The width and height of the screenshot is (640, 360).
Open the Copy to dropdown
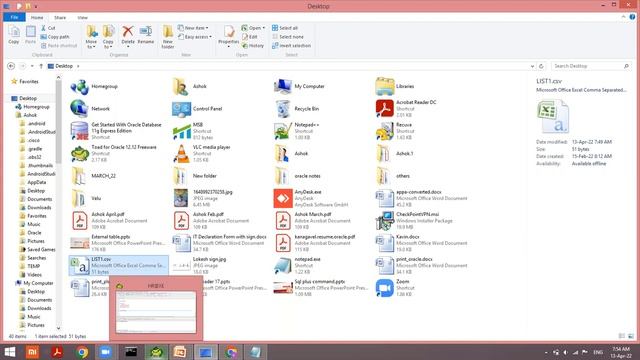click(108, 37)
